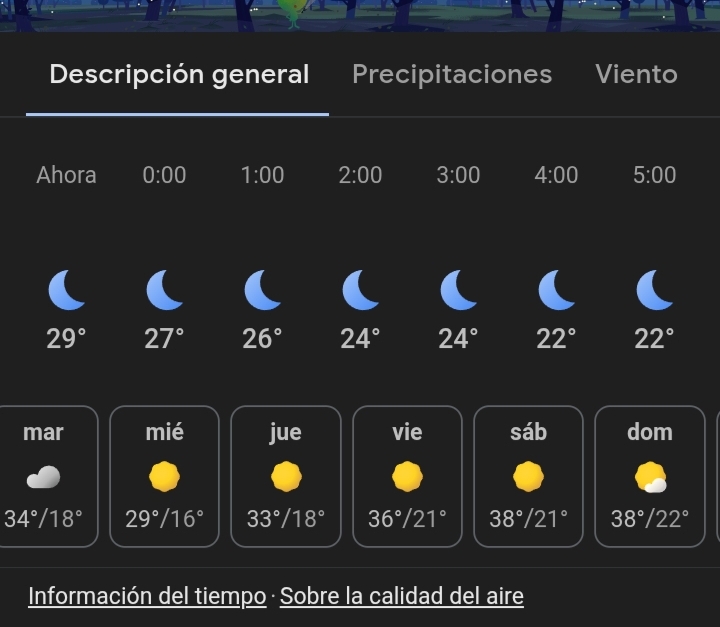Choose the 3:00 hourly forecast
Image resolution: width=720 pixels, height=627 pixels.
(458, 257)
